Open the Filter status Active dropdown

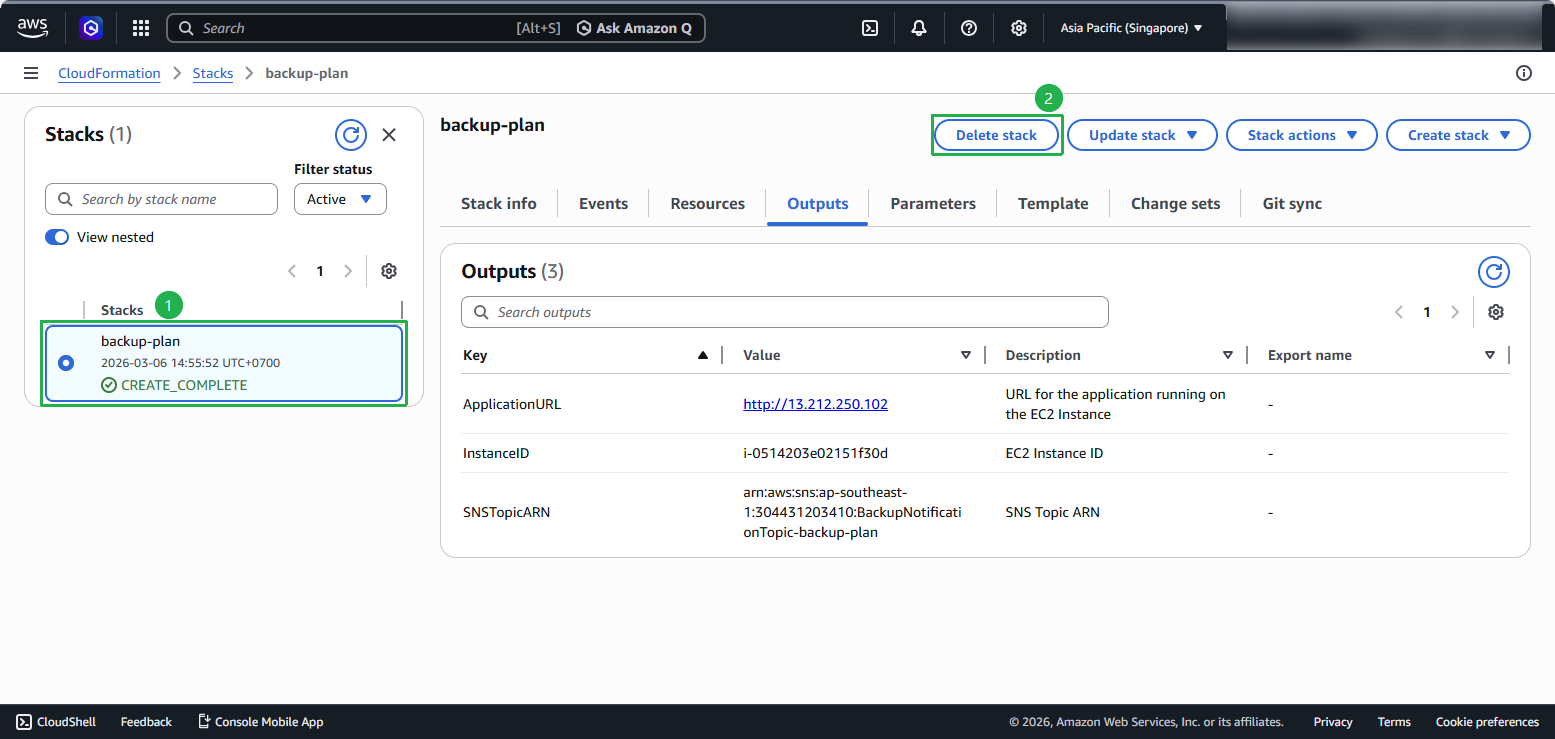[340, 199]
